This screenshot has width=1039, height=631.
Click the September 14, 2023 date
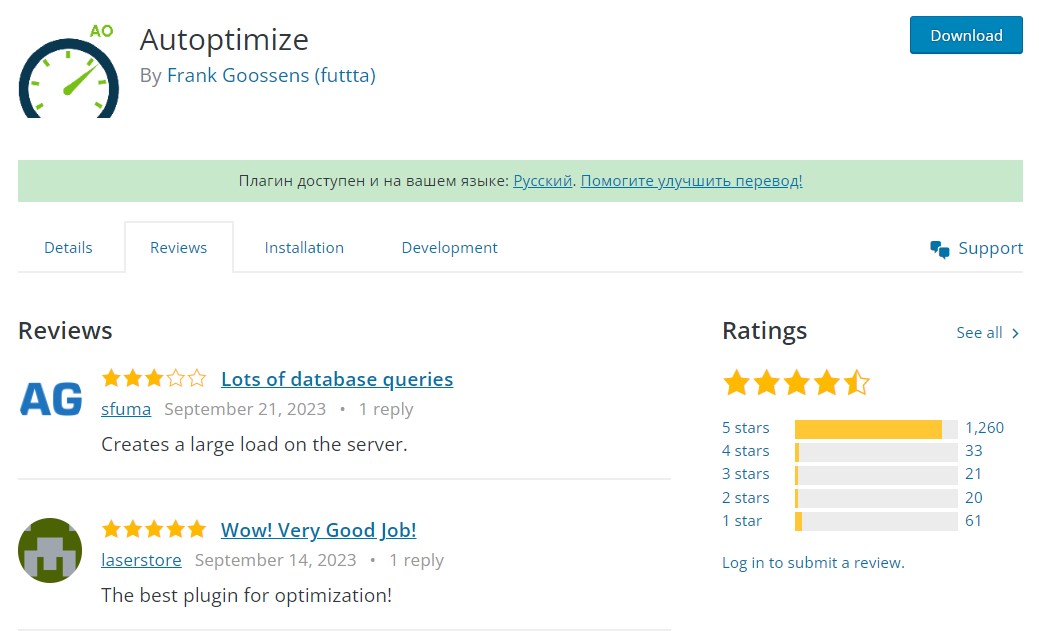[x=276, y=560]
